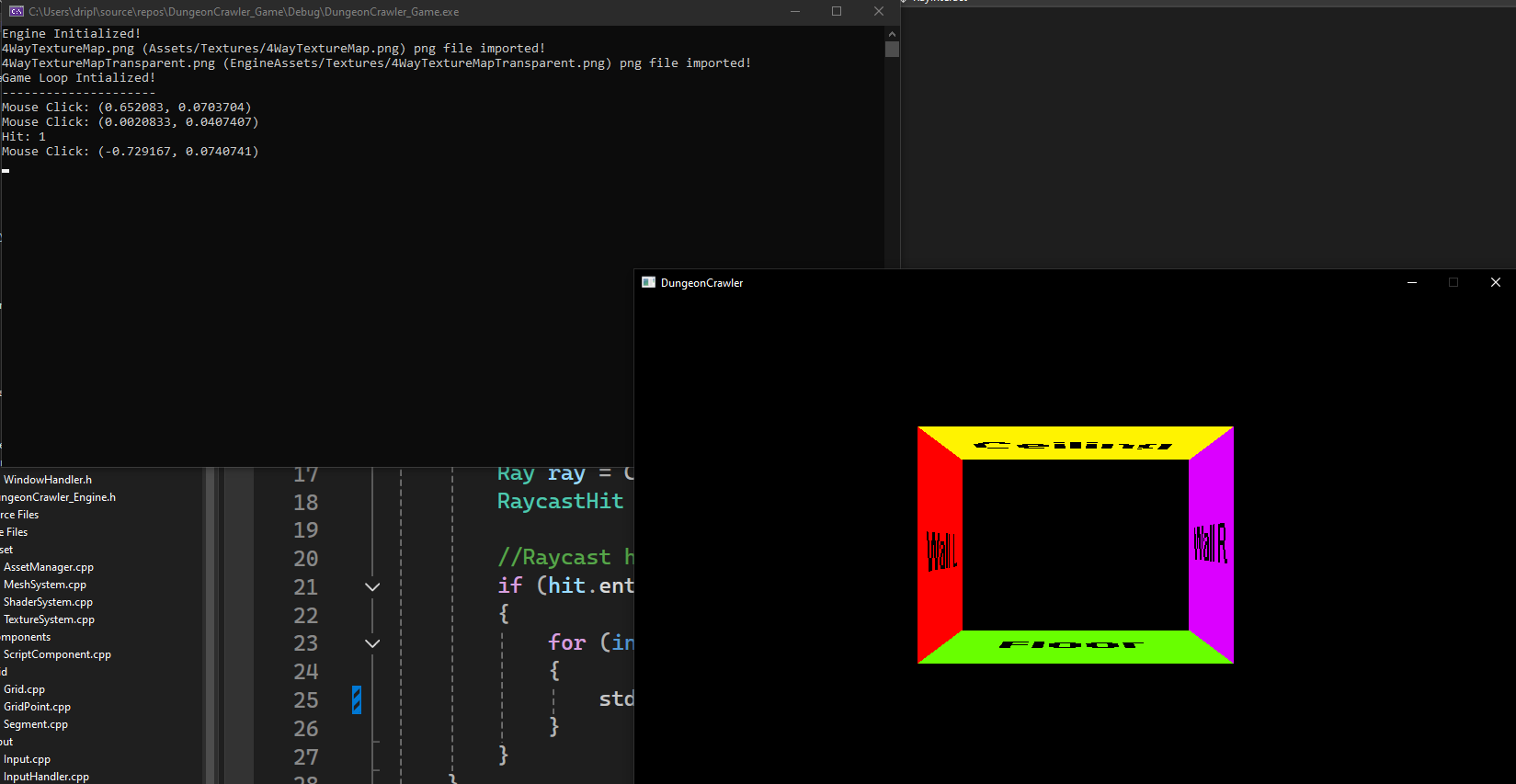Screen dimensions: 1516x784
Task: Click the DungeonCrawler window's title icon
Action: coord(648,282)
